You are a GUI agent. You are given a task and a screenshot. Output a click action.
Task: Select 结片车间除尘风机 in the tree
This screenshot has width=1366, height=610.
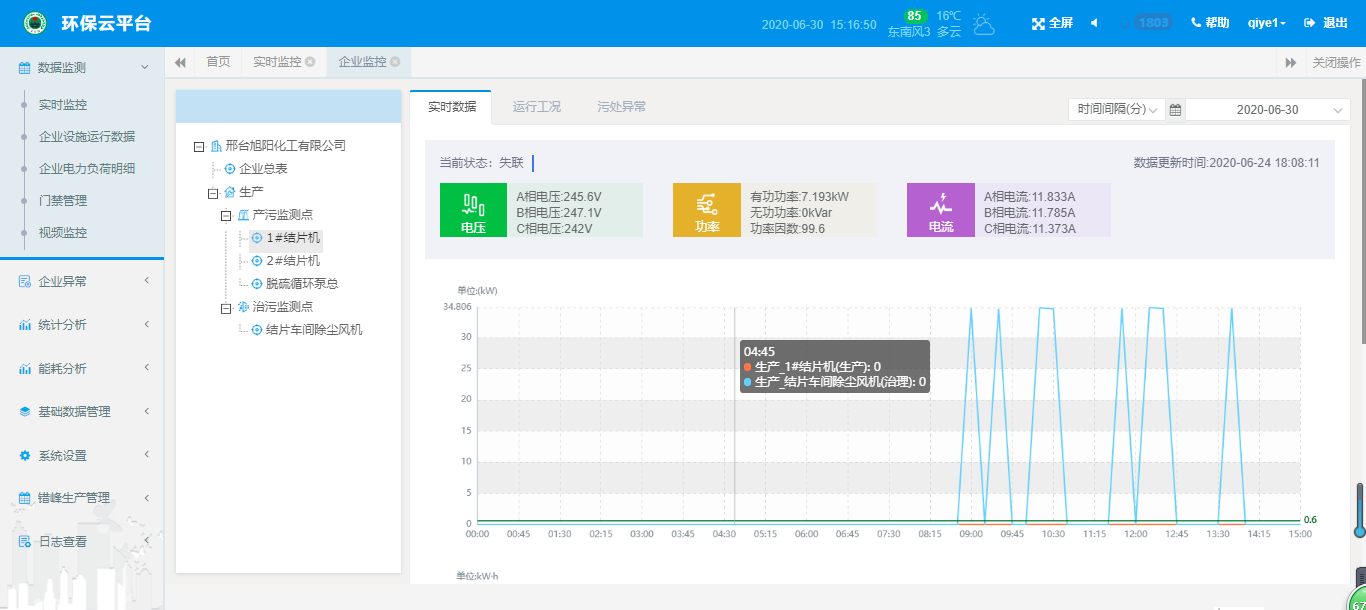(x=314, y=330)
